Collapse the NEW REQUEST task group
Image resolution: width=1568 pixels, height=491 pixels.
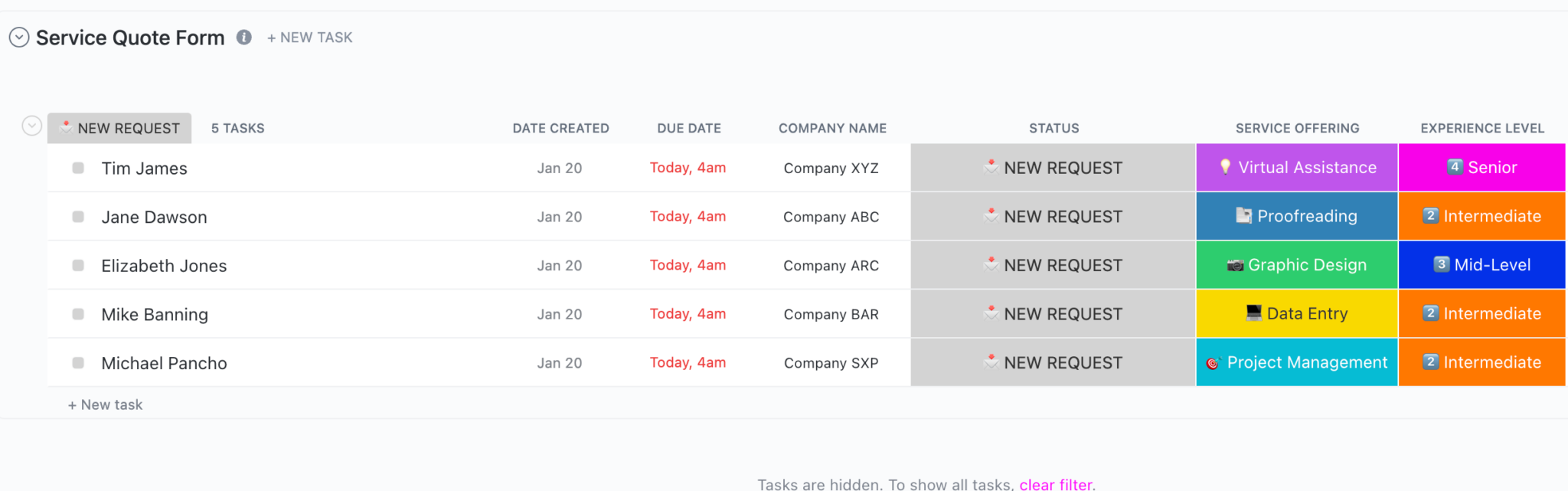[31, 126]
